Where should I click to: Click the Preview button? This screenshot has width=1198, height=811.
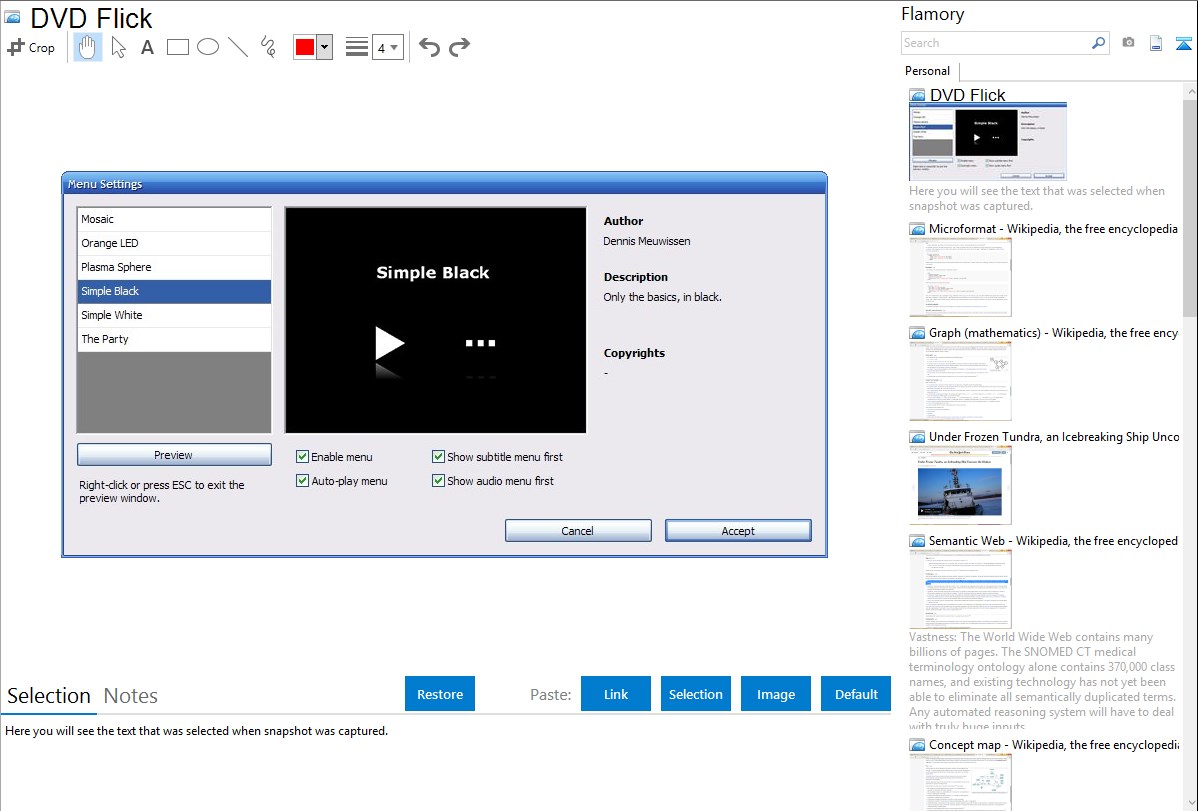click(x=174, y=455)
